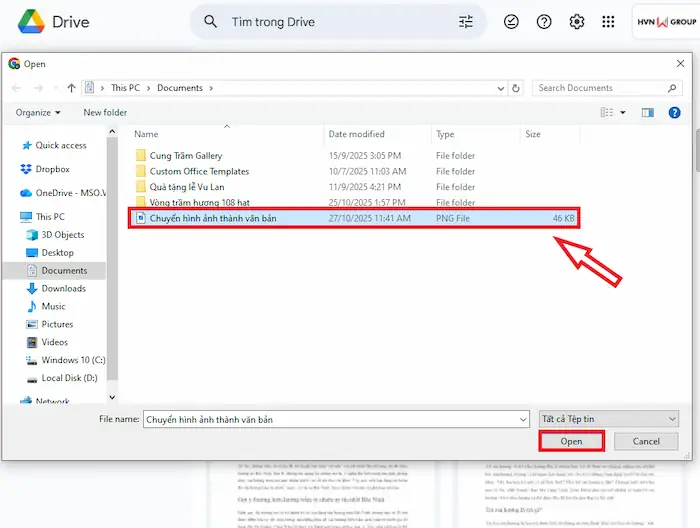Open Drive settings gear icon
This screenshot has height=528, width=700.
[577, 21]
